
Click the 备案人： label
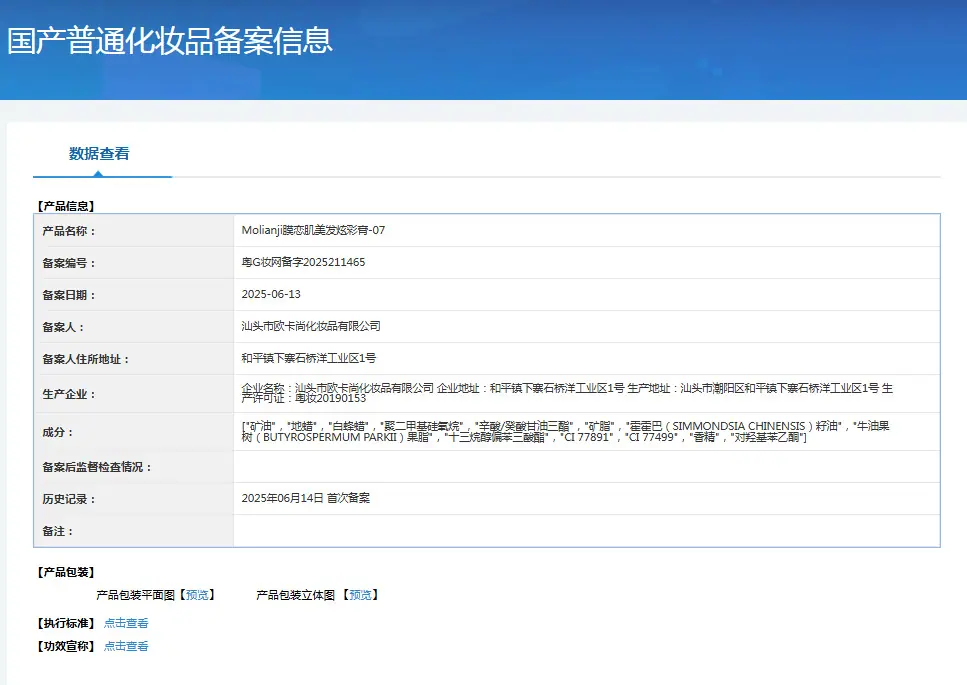[63, 327]
